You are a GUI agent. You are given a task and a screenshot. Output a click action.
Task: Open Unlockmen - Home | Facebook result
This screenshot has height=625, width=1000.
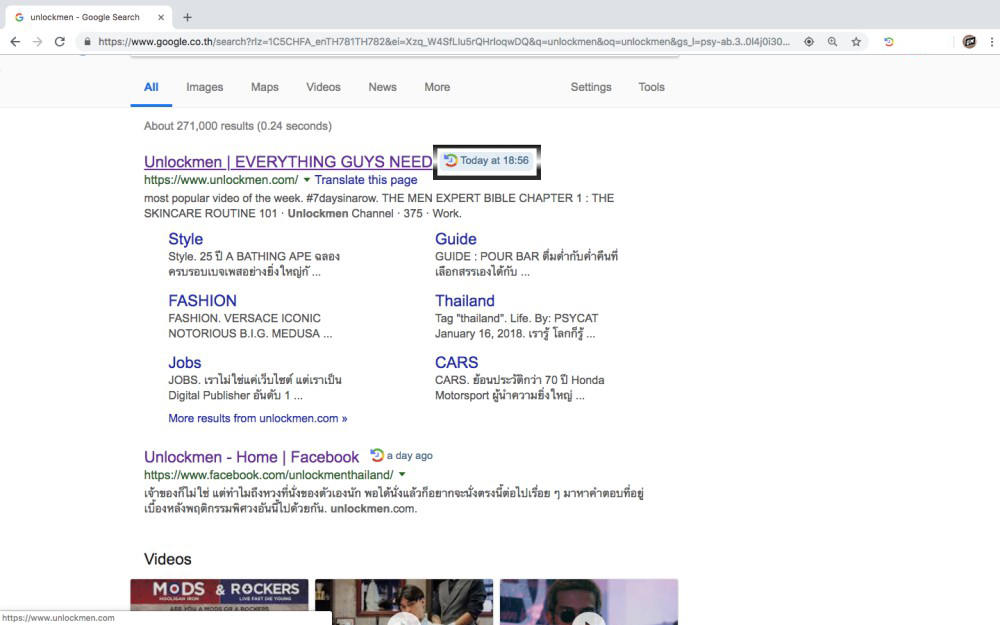[251, 457]
